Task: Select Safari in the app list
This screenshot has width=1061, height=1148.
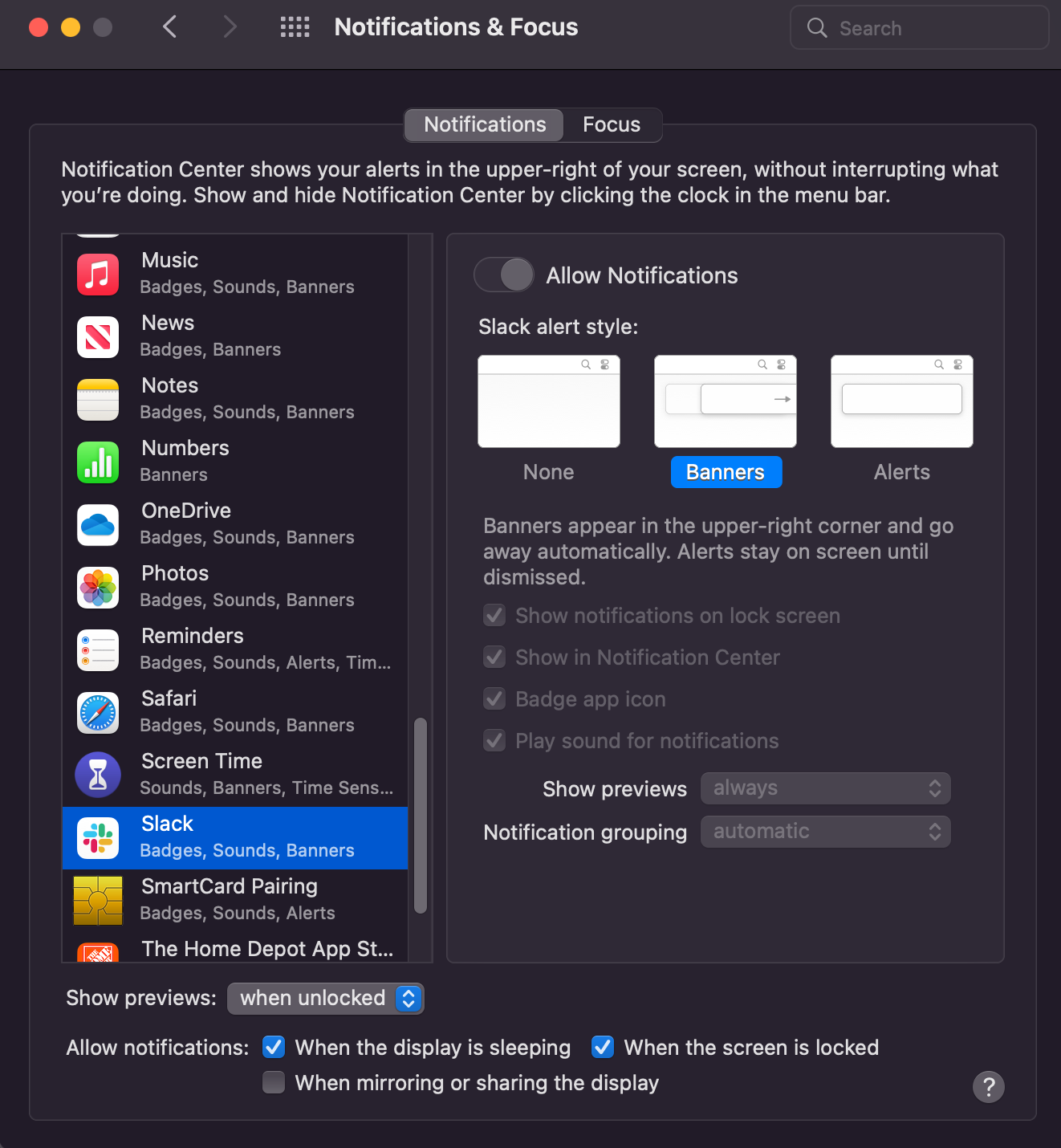Action: (x=235, y=712)
